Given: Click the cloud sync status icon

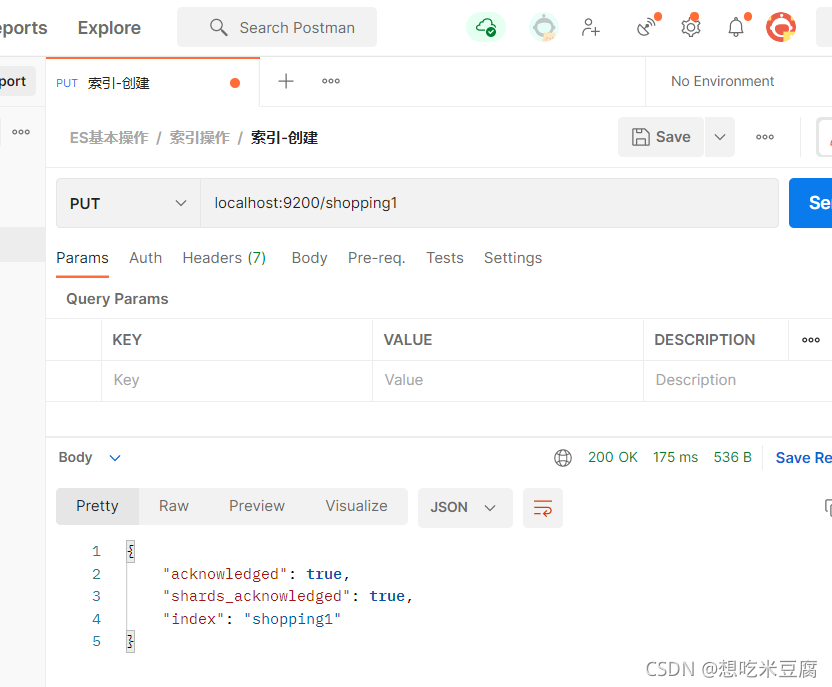Looking at the screenshot, I should tap(486, 27).
